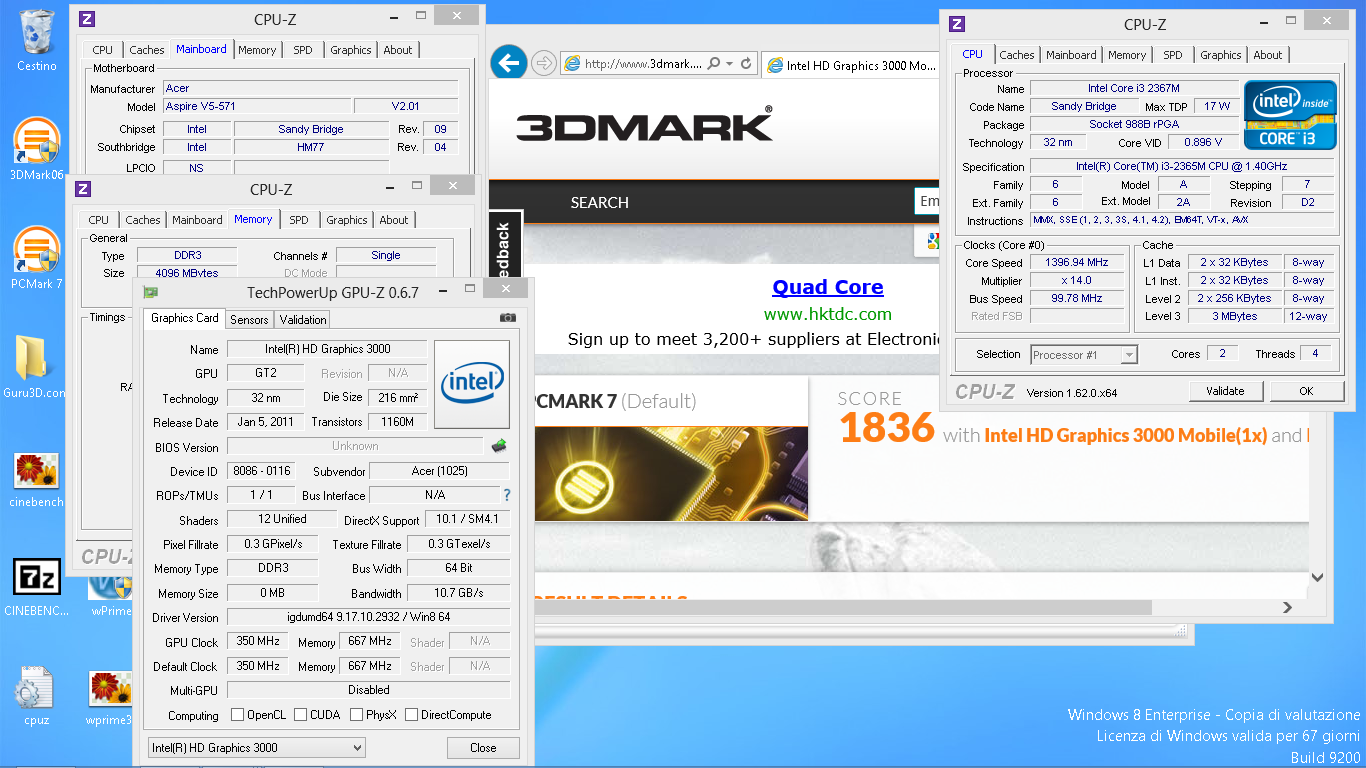This screenshot has height=768, width=1366.
Task: Switch to Validation tab in GPU-Z
Action: 303,320
